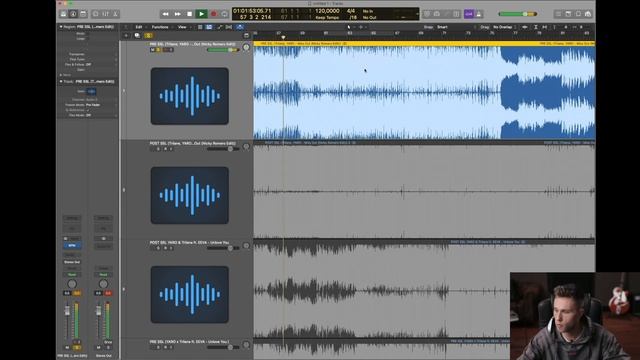Click the POST SSL Unlove You track icon

tap(190, 294)
